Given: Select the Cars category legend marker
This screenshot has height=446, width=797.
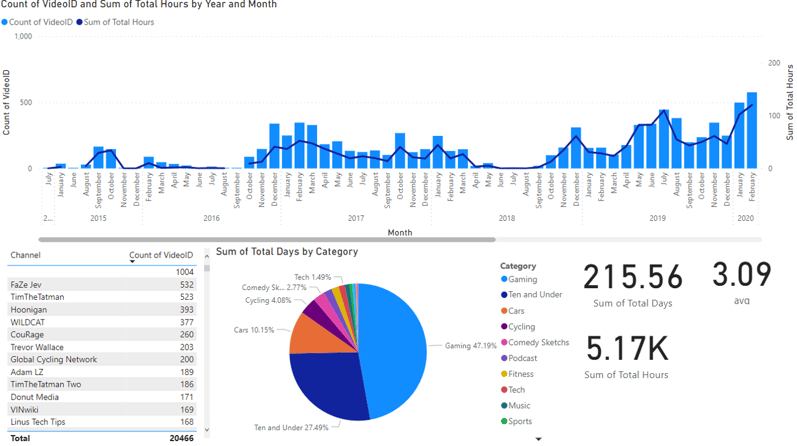Looking at the screenshot, I should 504,311.
